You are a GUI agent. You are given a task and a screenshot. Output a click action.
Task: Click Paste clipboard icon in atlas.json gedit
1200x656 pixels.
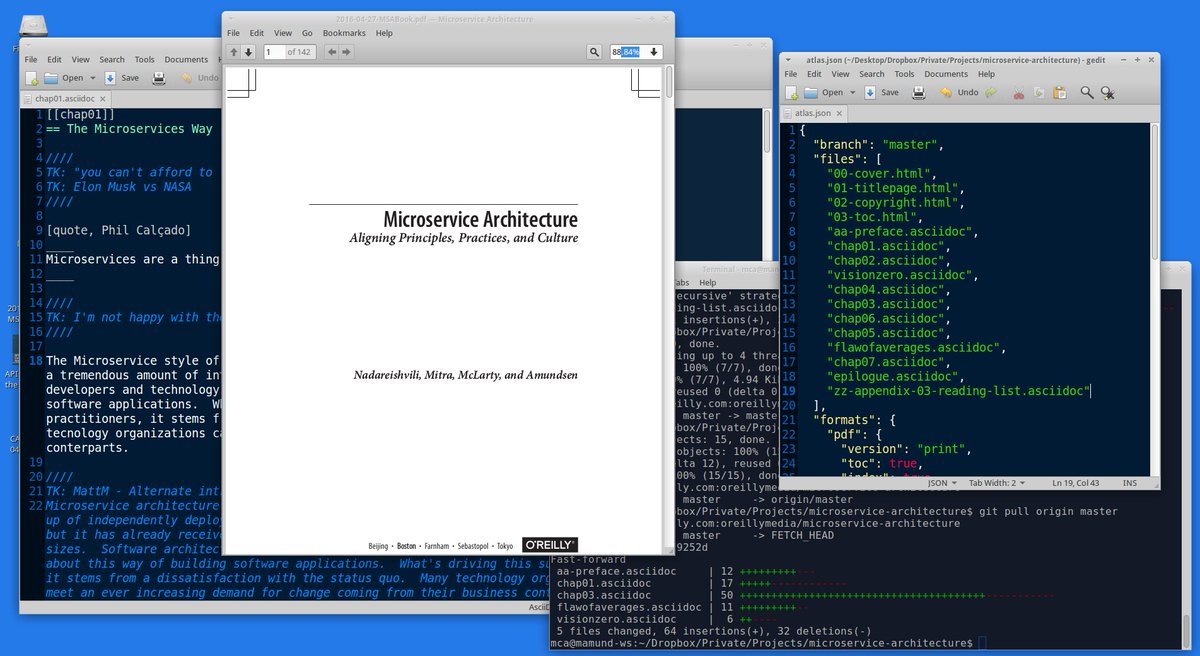pos(1059,93)
